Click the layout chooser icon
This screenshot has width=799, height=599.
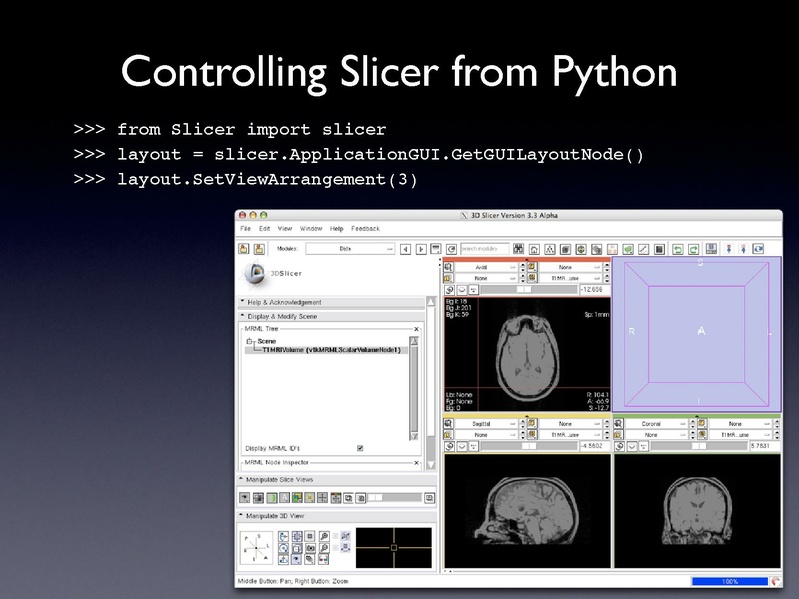tap(711, 249)
